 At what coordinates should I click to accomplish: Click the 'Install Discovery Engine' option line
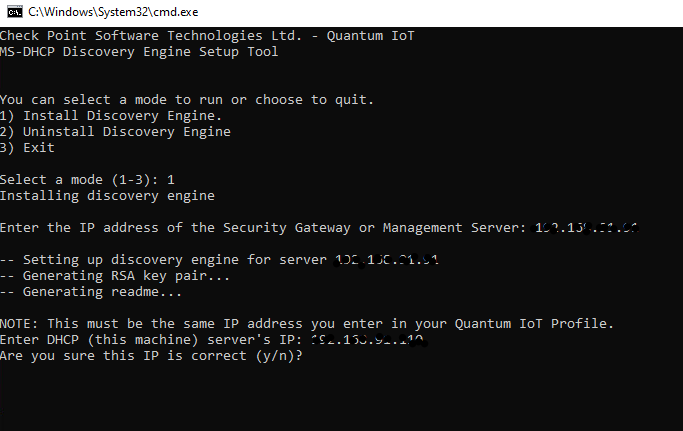111,116
